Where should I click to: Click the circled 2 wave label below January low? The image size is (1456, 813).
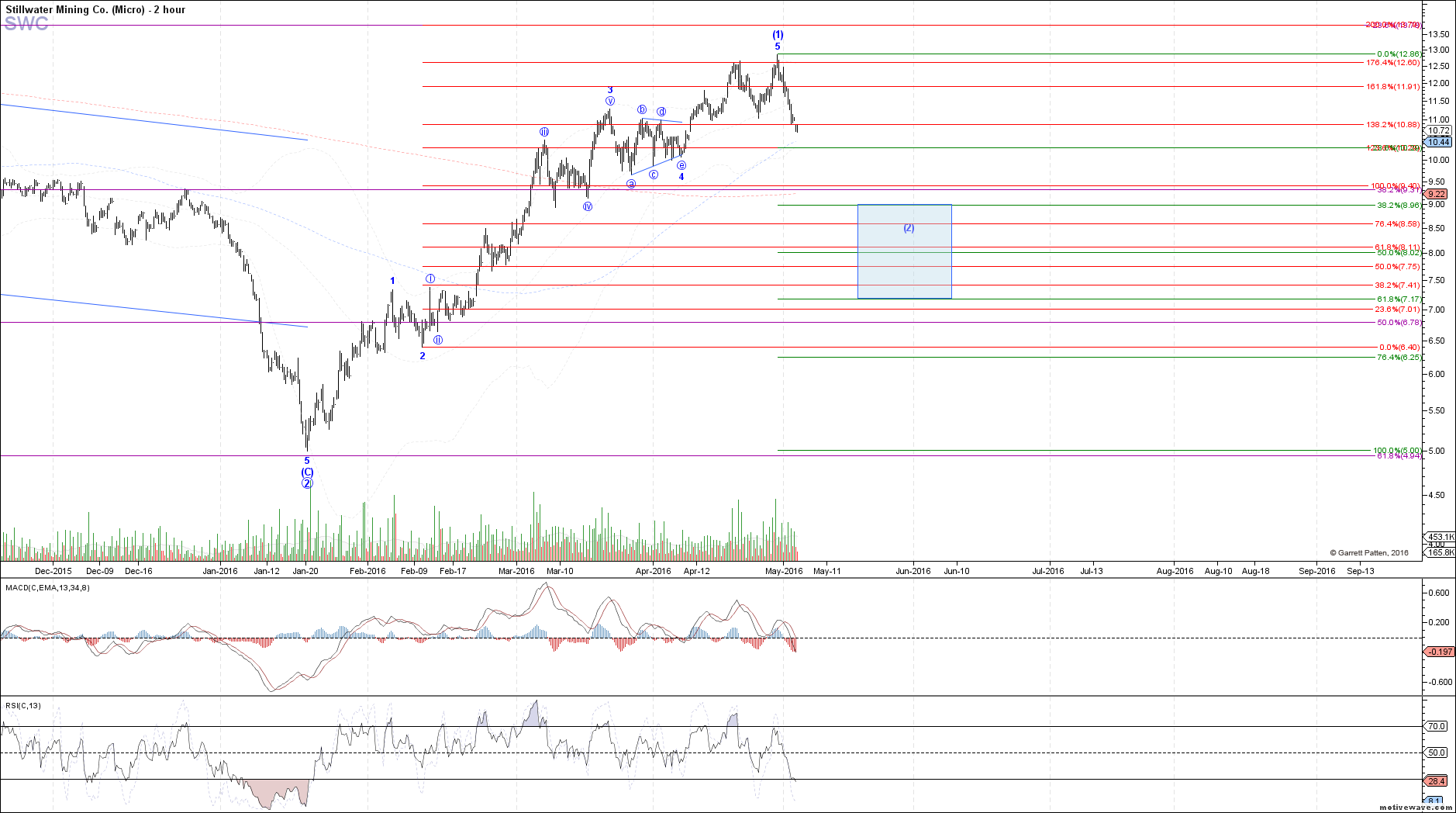click(x=307, y=483)
